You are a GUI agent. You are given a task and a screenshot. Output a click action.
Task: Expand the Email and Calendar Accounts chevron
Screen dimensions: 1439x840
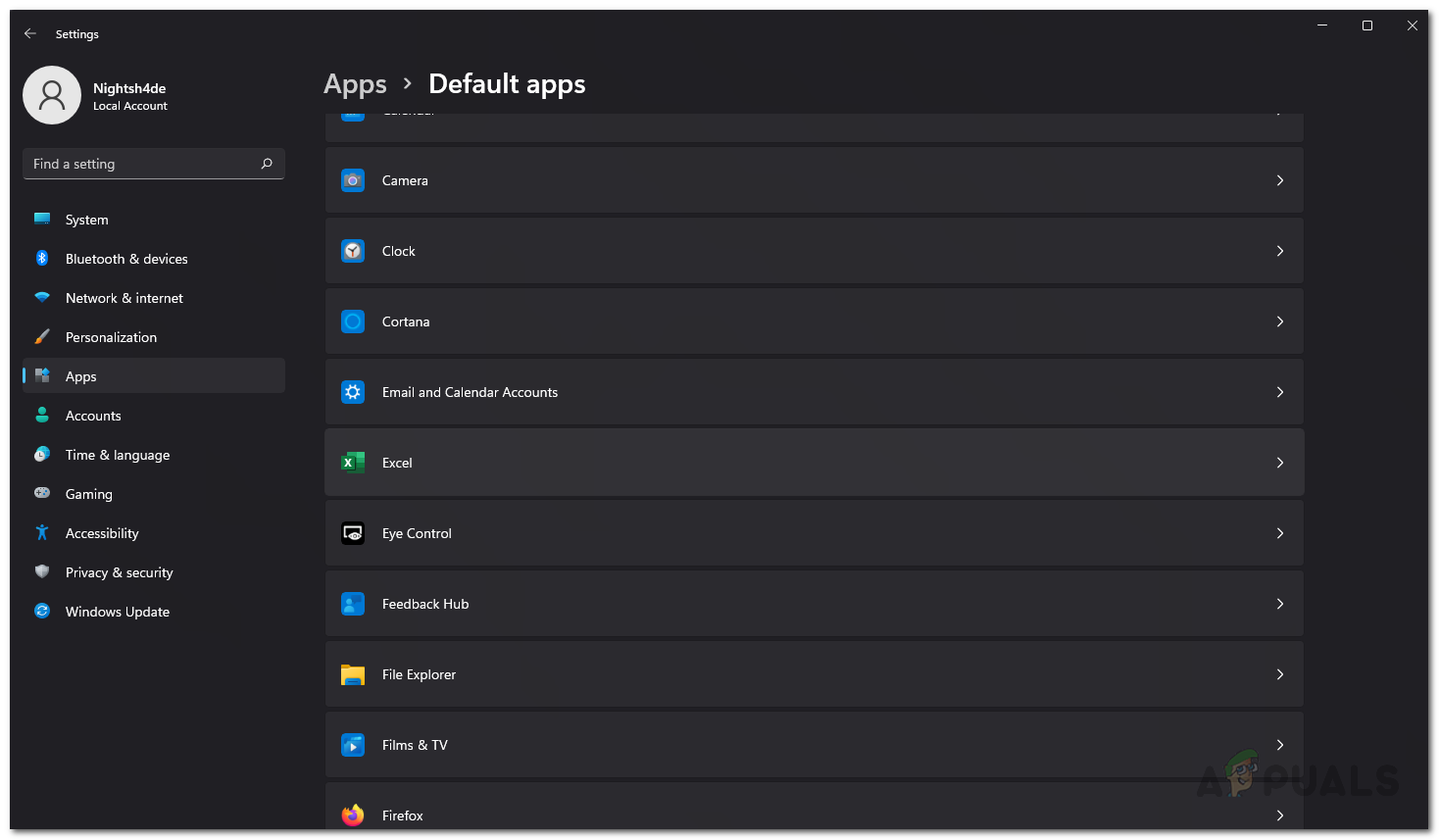(x=1280, y=392)
